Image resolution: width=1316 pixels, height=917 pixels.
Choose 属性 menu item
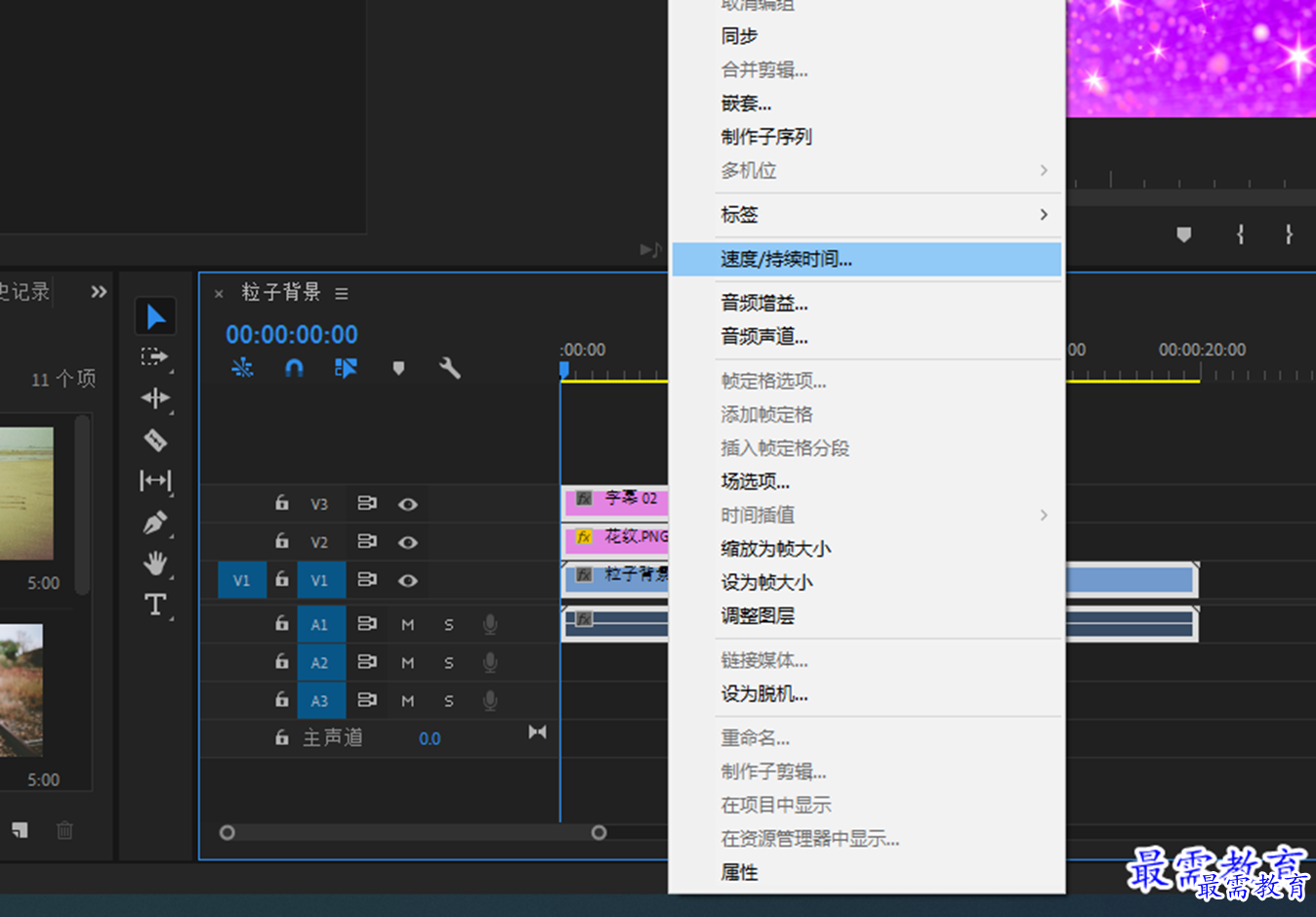pos(867,872)
